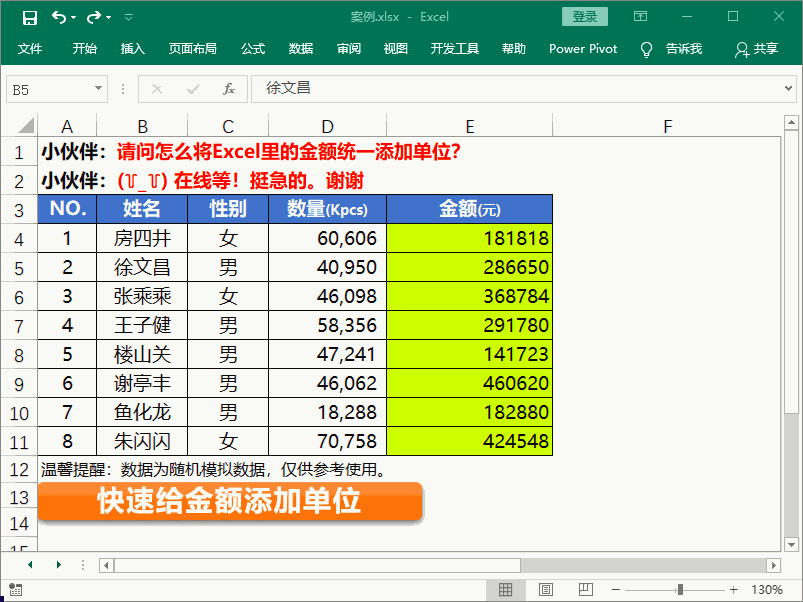Screen dimensions: 803x602
Task: Open Ribbon Display Options icon
Action: [x=640, y=16]
